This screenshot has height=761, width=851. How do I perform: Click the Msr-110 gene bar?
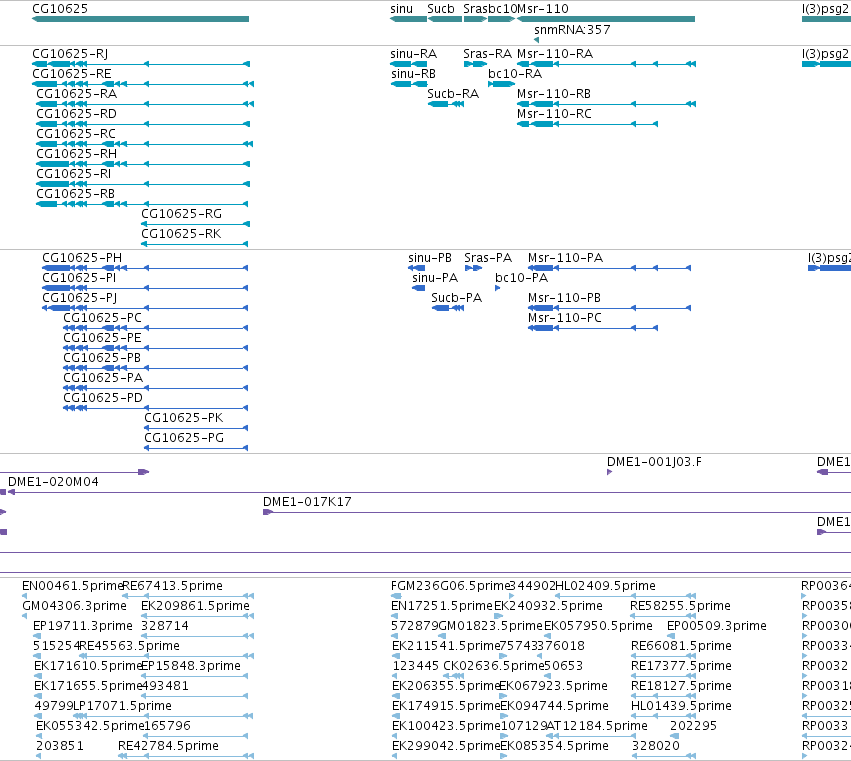pos(606,19)
